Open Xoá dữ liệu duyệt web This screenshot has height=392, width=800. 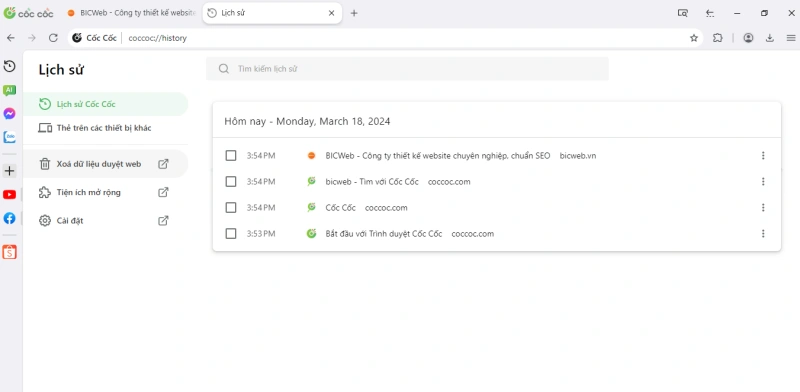pyautogui.click(x=106, y=164)
